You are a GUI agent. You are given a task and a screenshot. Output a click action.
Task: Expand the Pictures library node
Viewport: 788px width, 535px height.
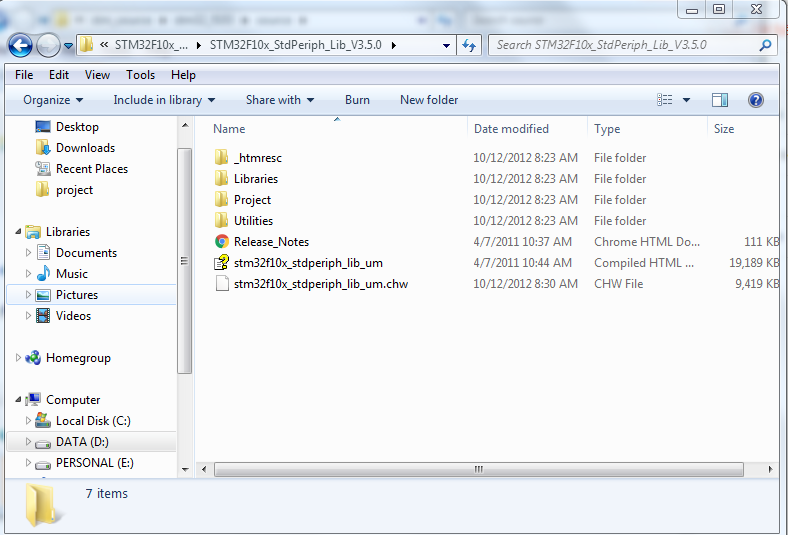(x=28, y=295)
